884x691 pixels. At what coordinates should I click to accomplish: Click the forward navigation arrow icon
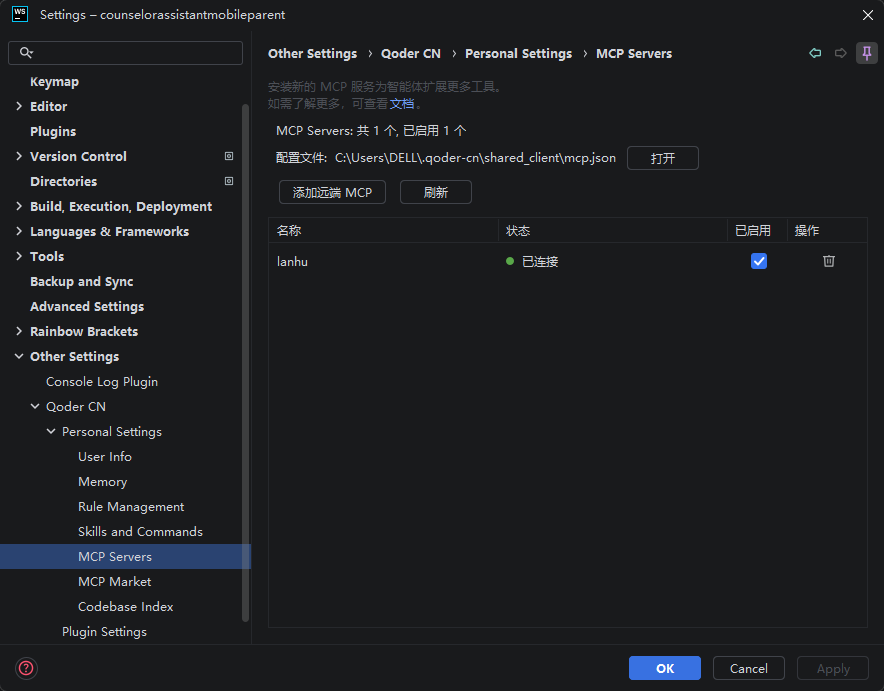(x=840, y=53)
